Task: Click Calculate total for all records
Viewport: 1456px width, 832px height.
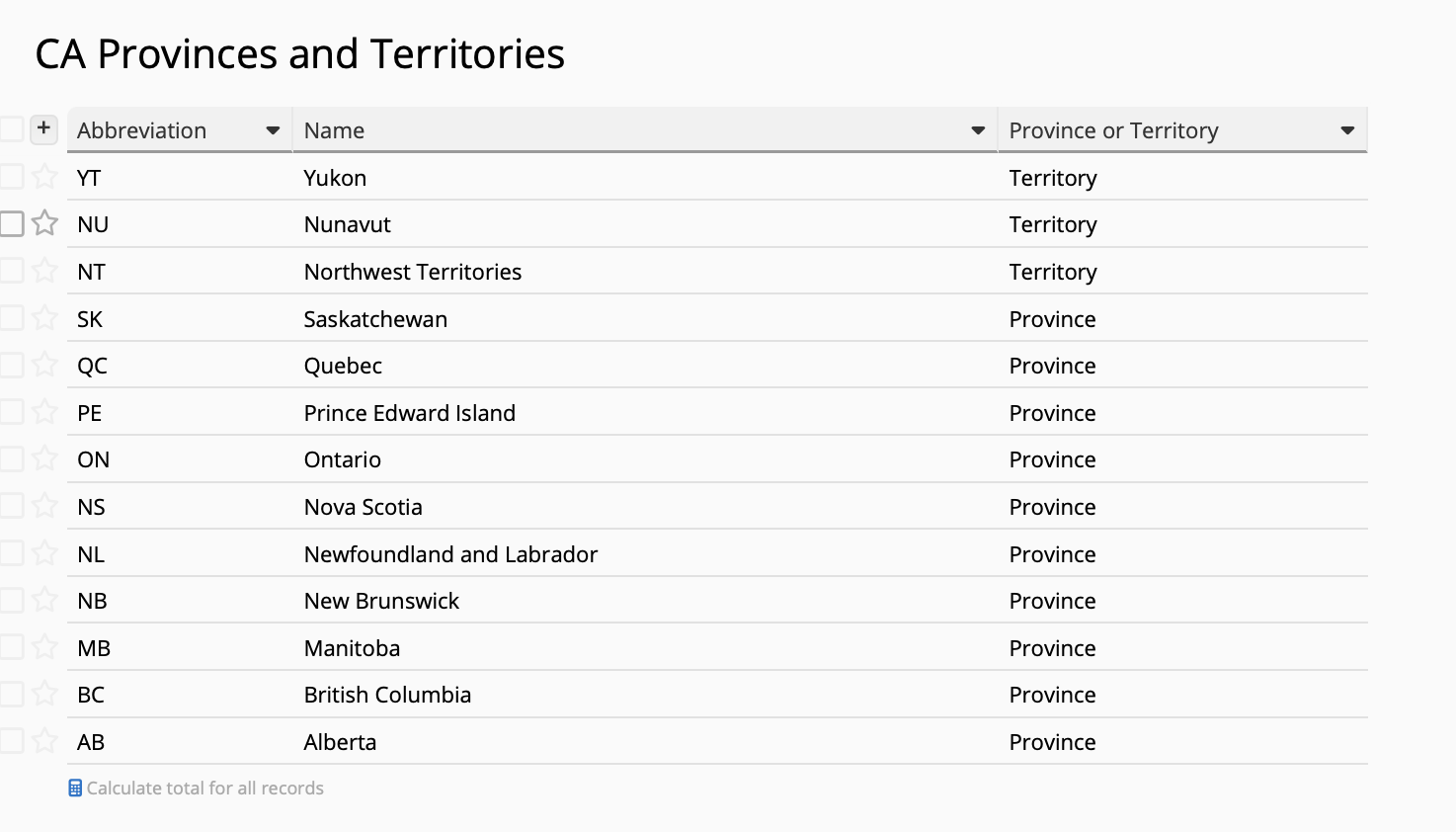Action: pos(204,788)
